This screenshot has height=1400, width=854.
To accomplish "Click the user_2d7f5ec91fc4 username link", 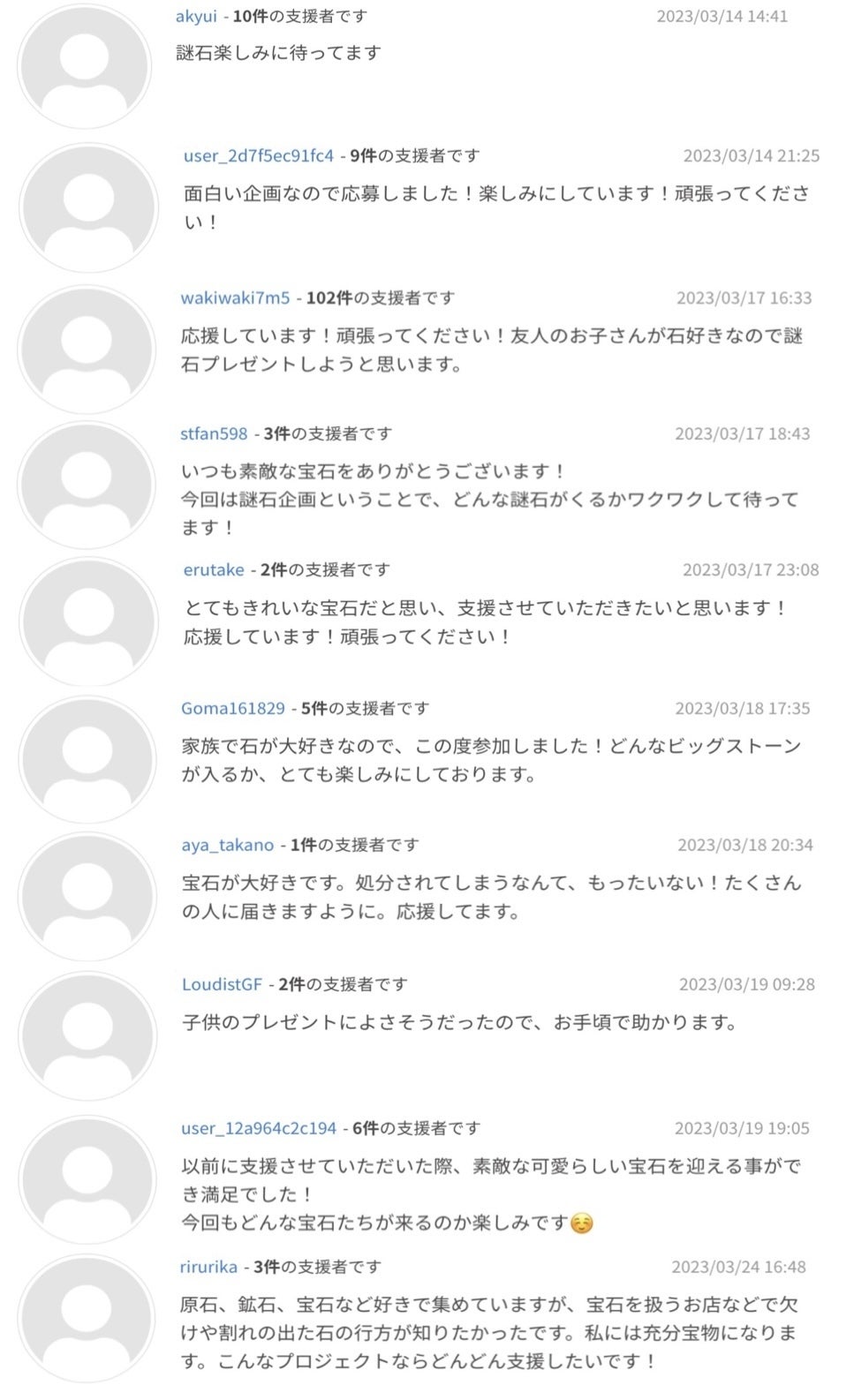I will pyautogui.click(x=259, y=156).
